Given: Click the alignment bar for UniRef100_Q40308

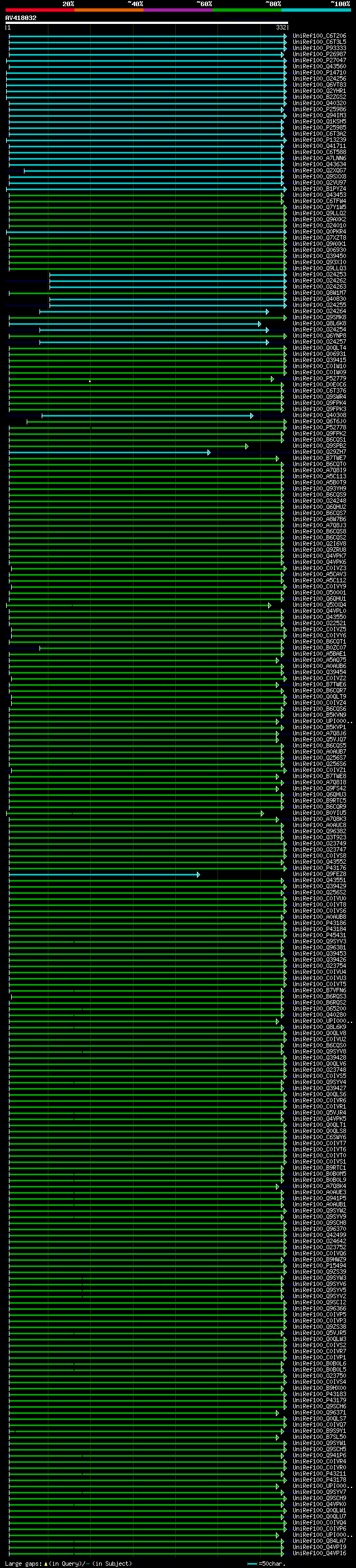Looking at the screenshot, I should click(147, 416).
